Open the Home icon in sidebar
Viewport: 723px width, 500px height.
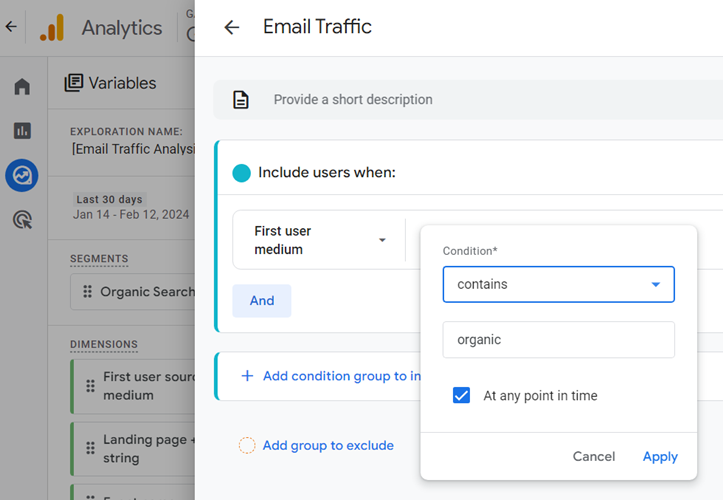[22, 86]
